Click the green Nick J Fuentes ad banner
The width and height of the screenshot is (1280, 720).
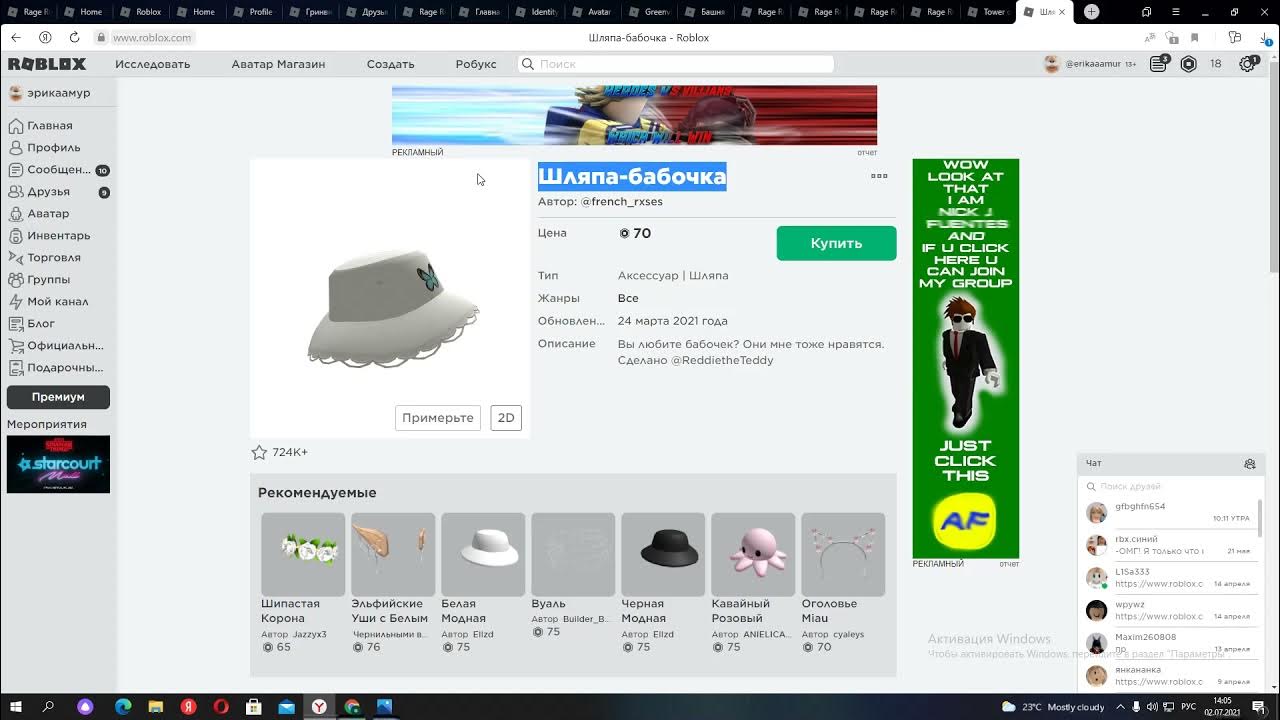pyautogui.click(x=965, y=358)
